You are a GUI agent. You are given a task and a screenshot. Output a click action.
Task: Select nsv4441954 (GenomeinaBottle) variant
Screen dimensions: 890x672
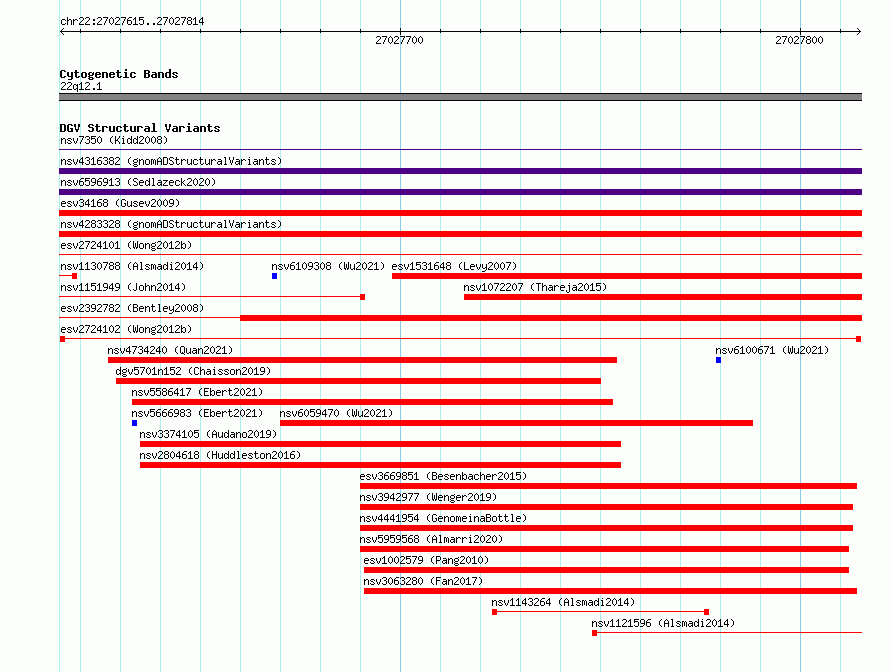[606, 528]
